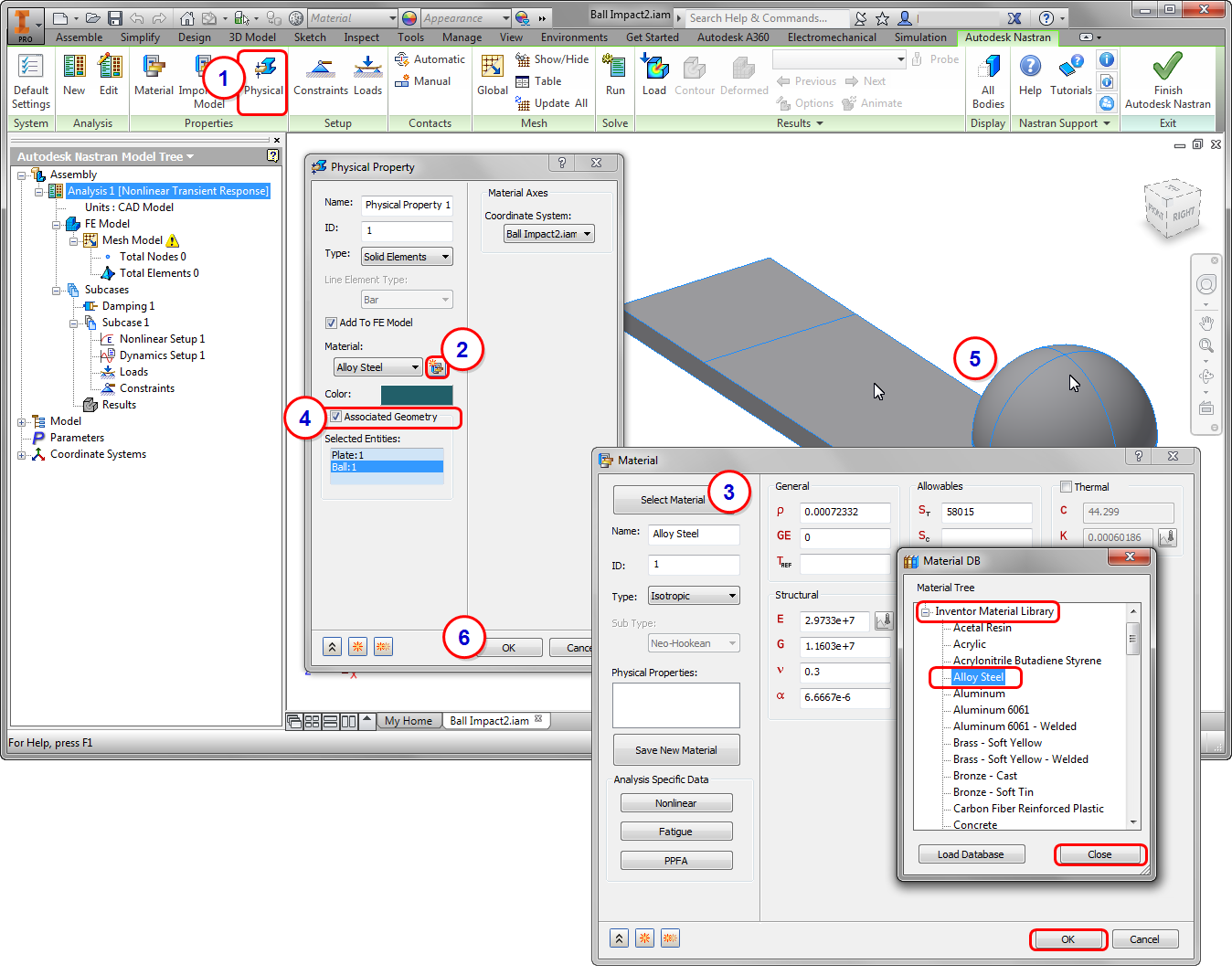Click the double-chevron icon in the Material dialog footer
Screen dimensions: 1232x975
620,938
